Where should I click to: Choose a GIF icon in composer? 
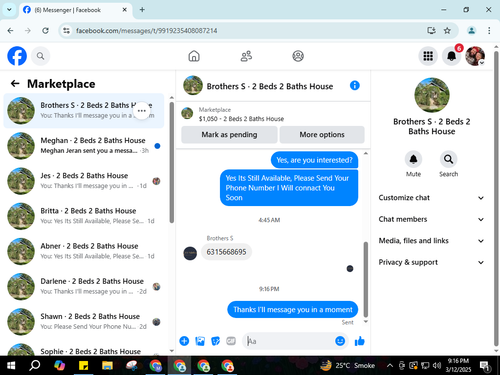tap(231, 341)
